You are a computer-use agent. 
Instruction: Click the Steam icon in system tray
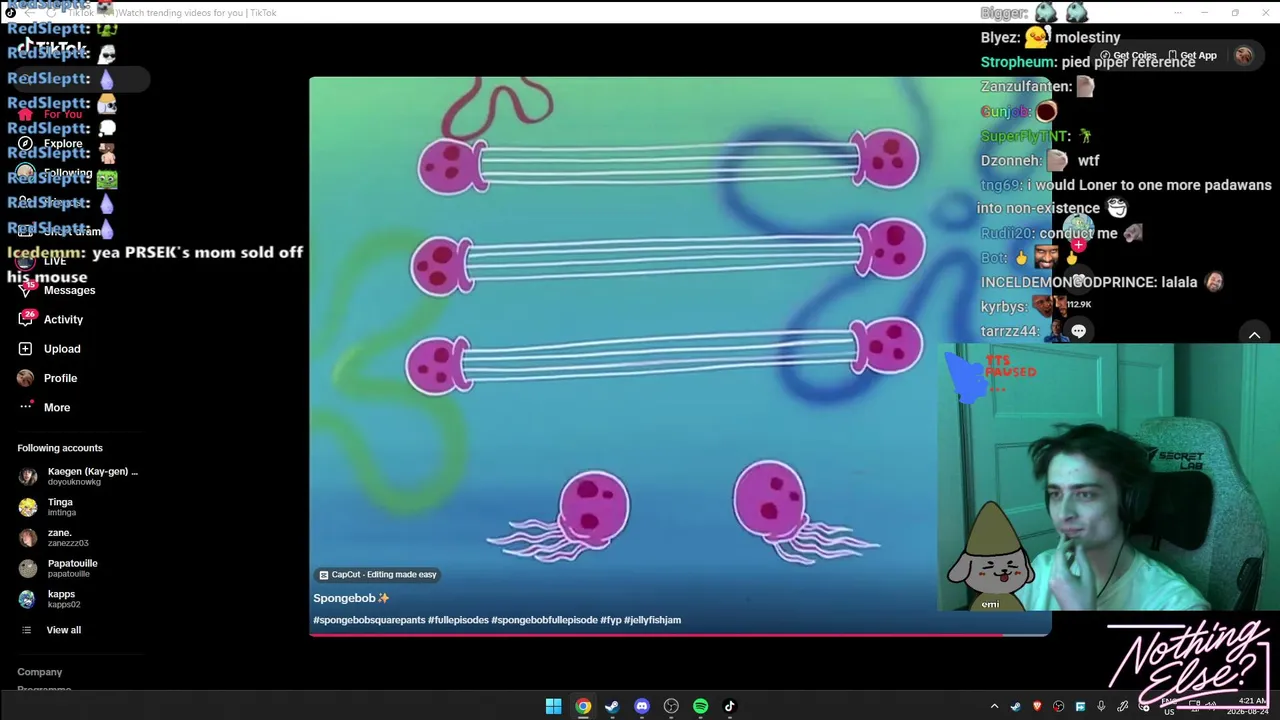click(1016, 707)
